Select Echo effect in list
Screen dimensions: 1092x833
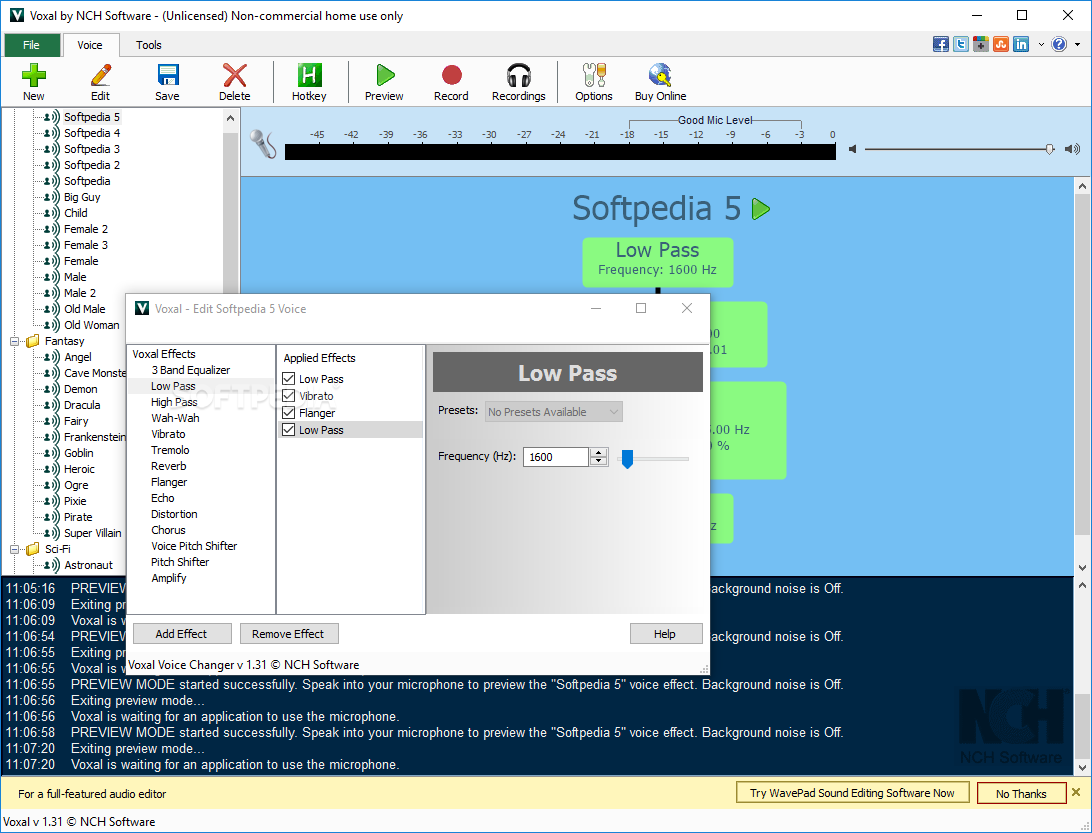point(163,498)
